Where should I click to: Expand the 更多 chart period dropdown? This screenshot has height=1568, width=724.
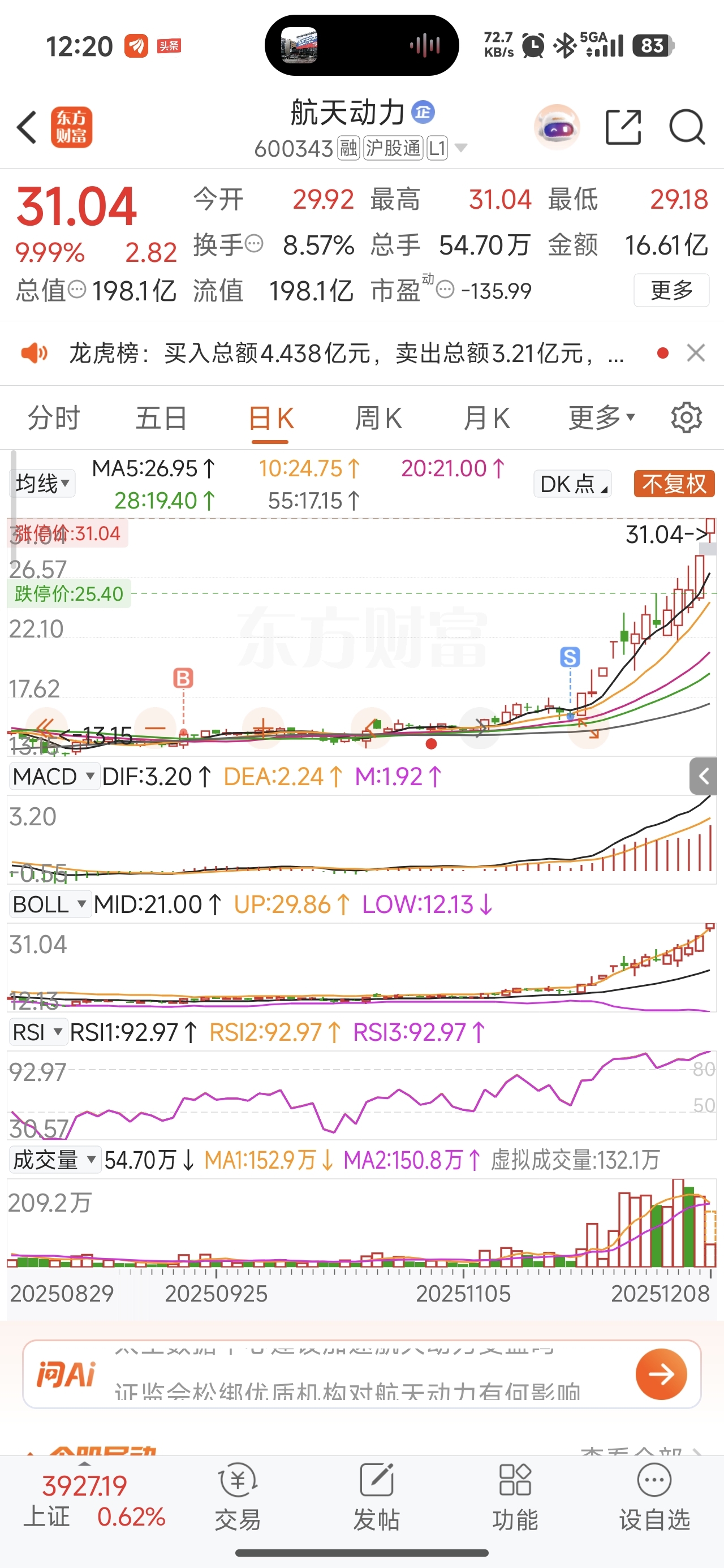602,418
